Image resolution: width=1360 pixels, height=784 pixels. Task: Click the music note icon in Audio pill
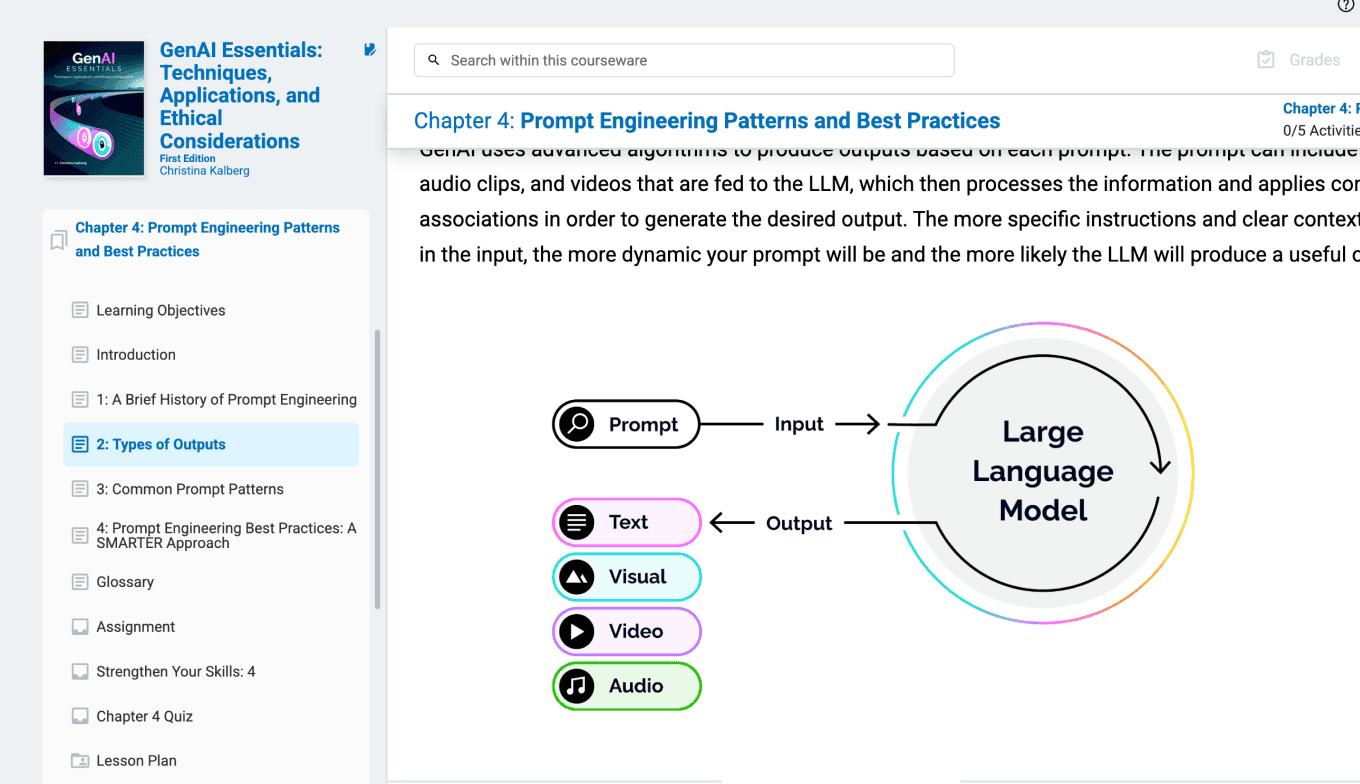(x=577, y=686)
